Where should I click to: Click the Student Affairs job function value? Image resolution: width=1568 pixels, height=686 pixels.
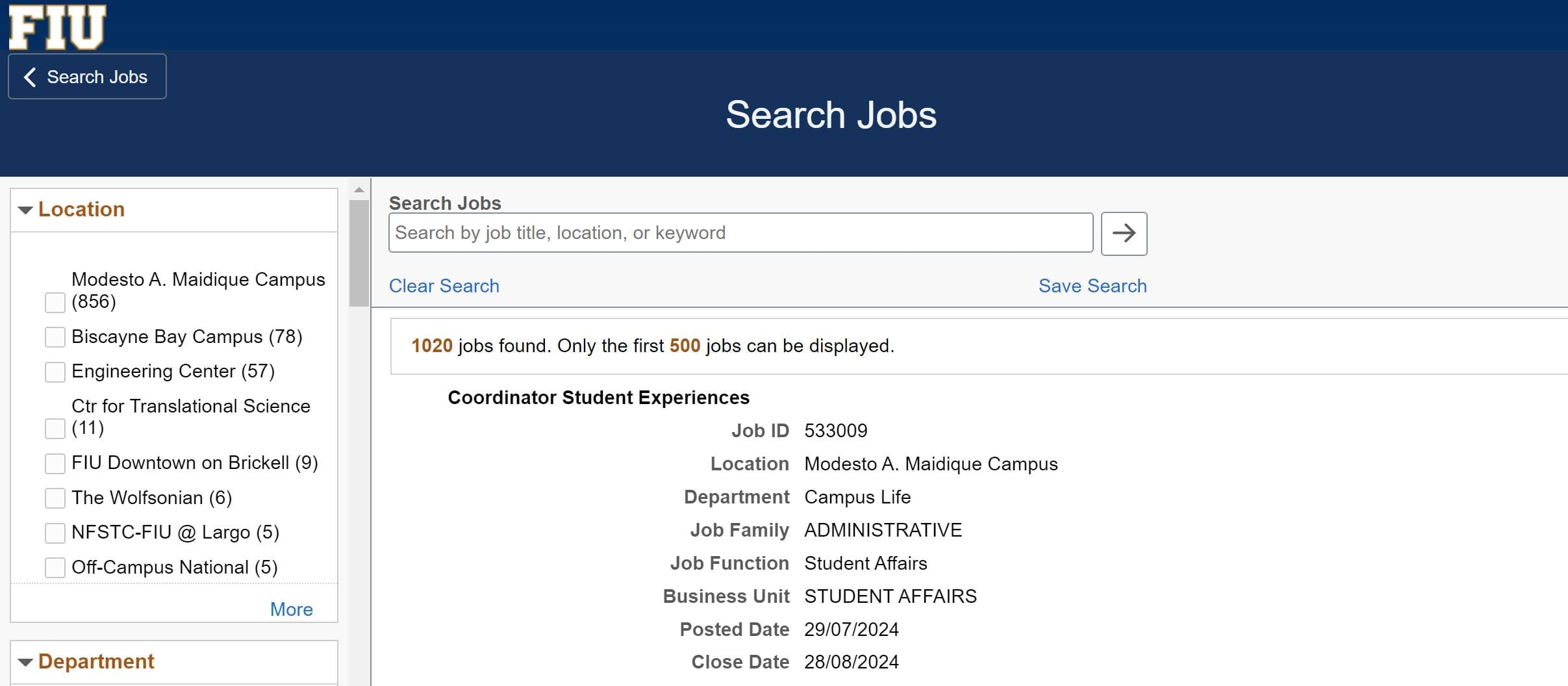pos(865,563)
